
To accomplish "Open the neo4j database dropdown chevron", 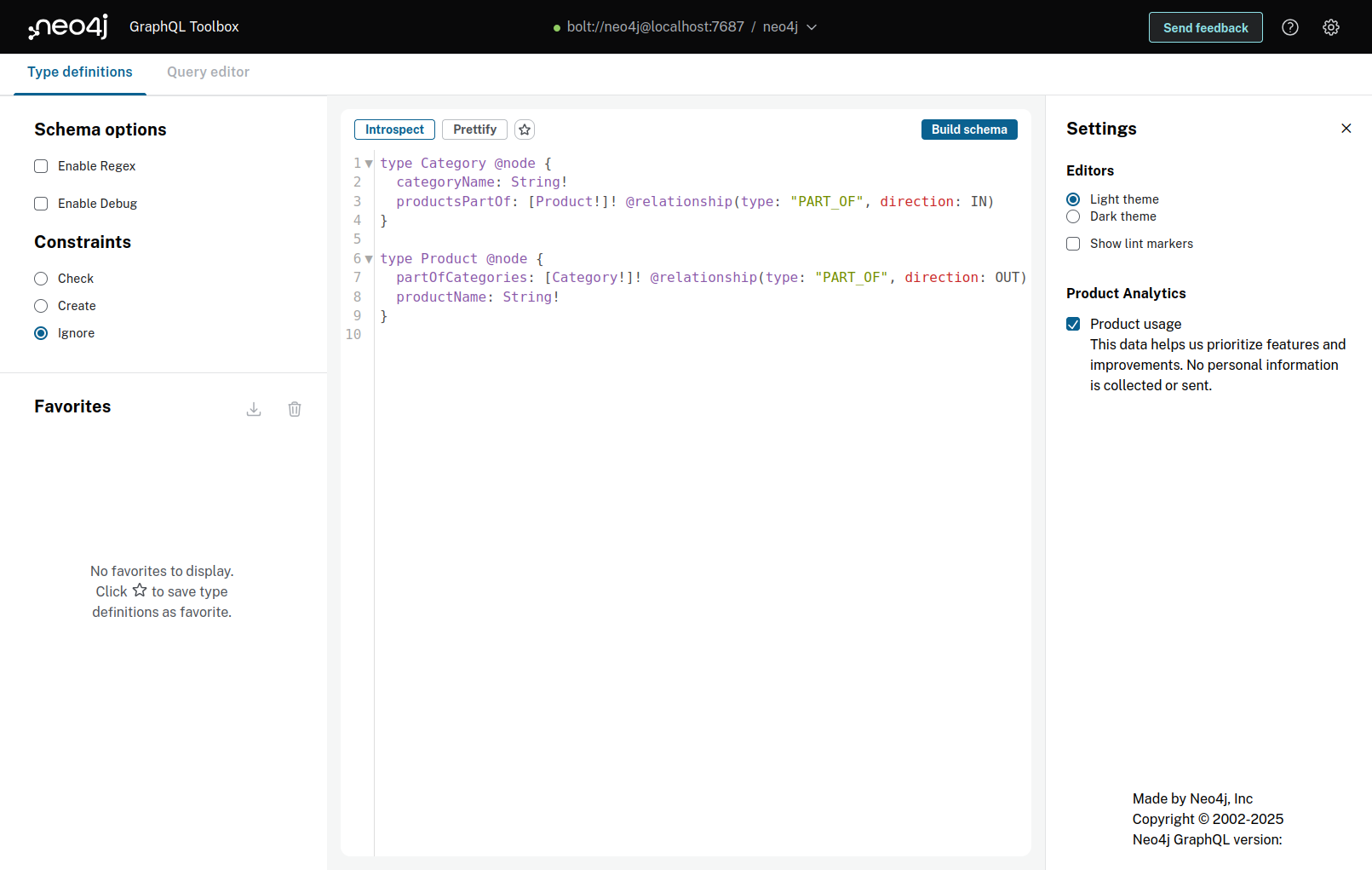I will (812, 27).
